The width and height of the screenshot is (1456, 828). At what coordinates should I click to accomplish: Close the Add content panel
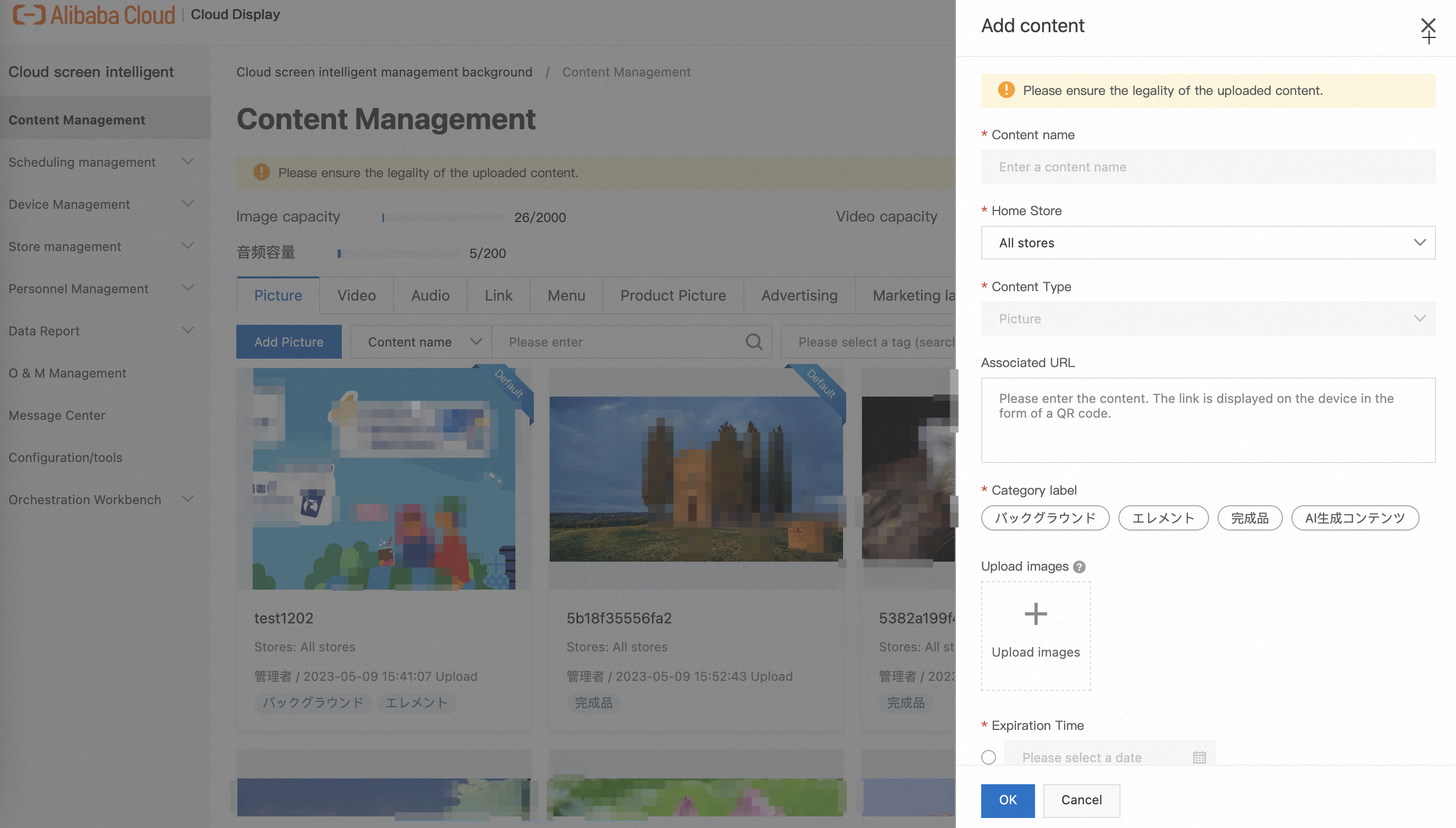[1428, 25]
